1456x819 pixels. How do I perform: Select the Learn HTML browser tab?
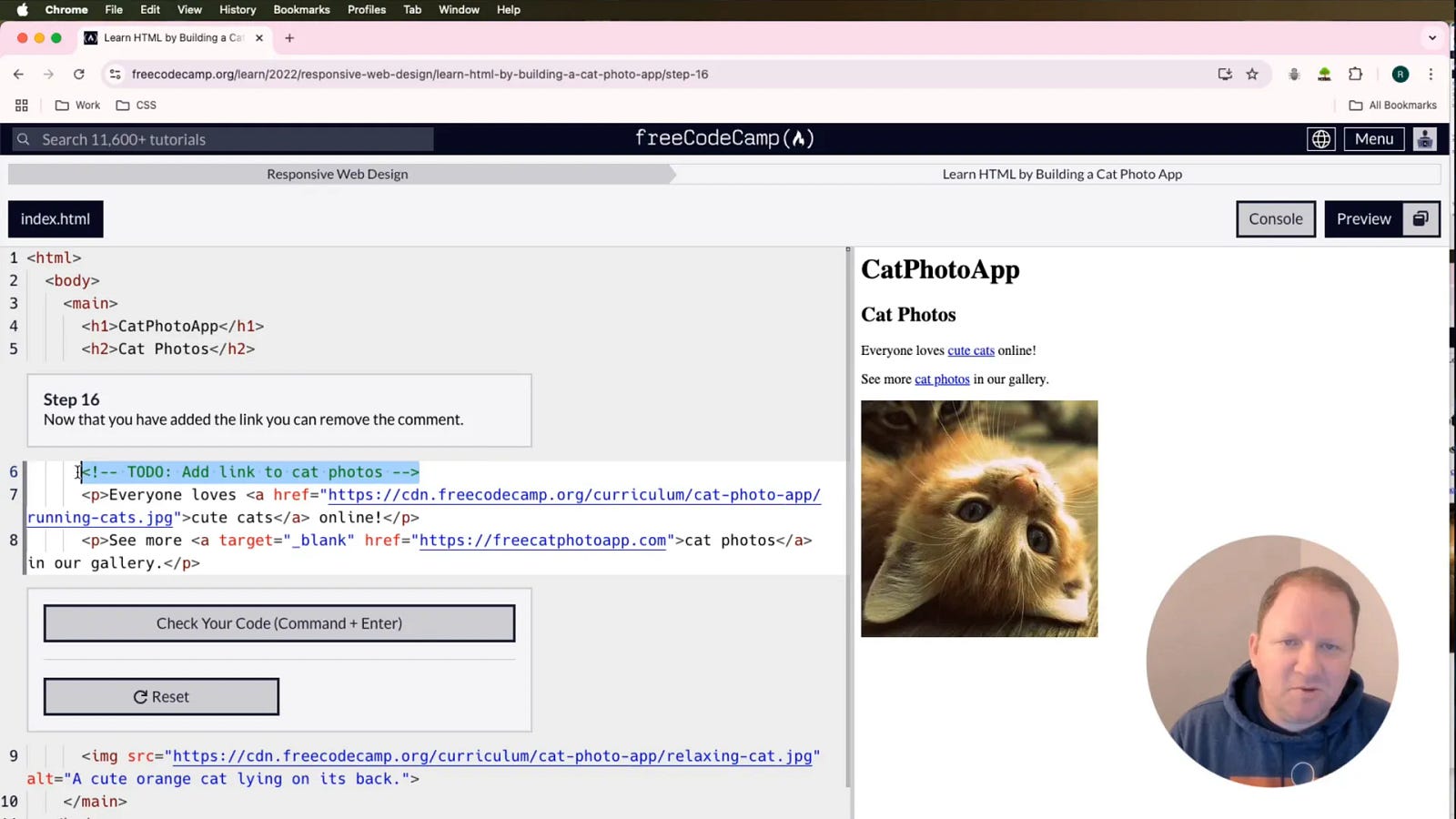click(x=173, y=38)
